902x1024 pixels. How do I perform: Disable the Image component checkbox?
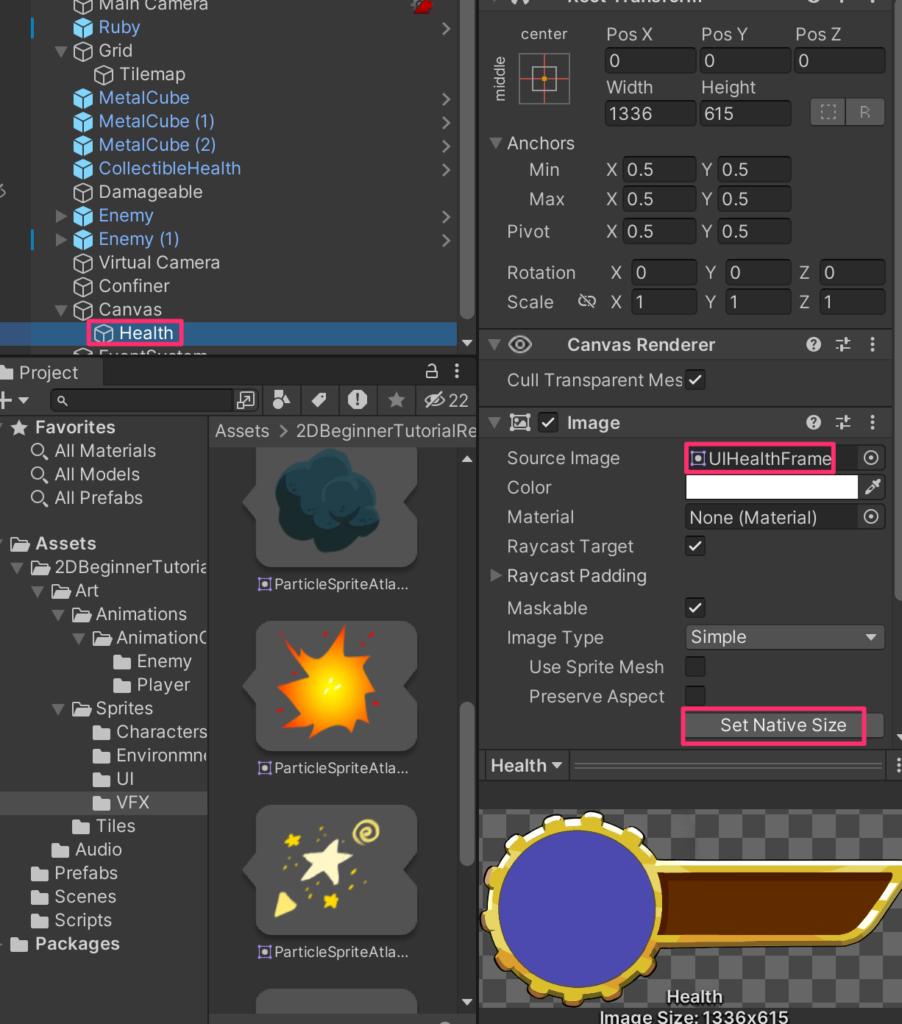pos(548,423)
